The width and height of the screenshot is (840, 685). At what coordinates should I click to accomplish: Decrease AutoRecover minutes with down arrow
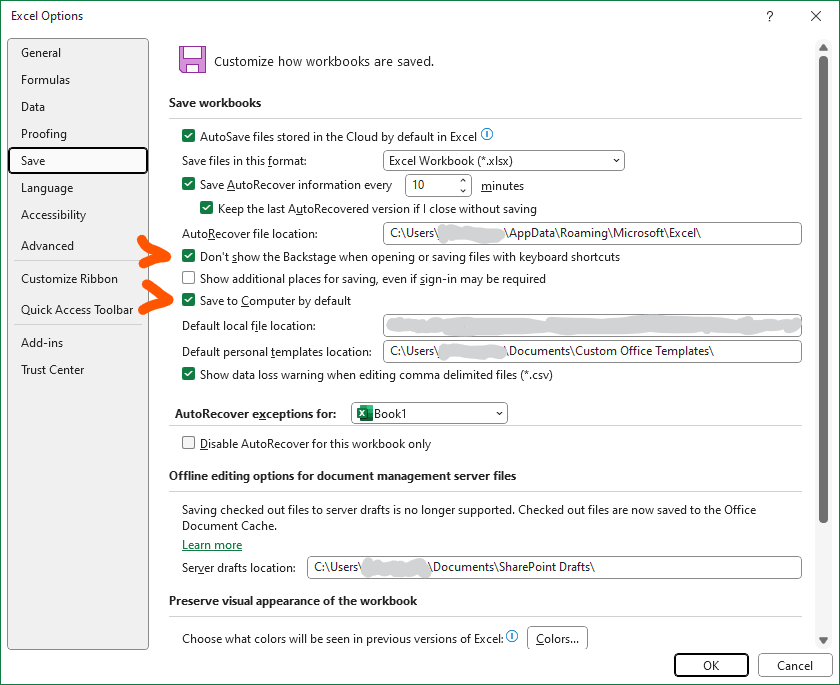[x=463, y=191]
